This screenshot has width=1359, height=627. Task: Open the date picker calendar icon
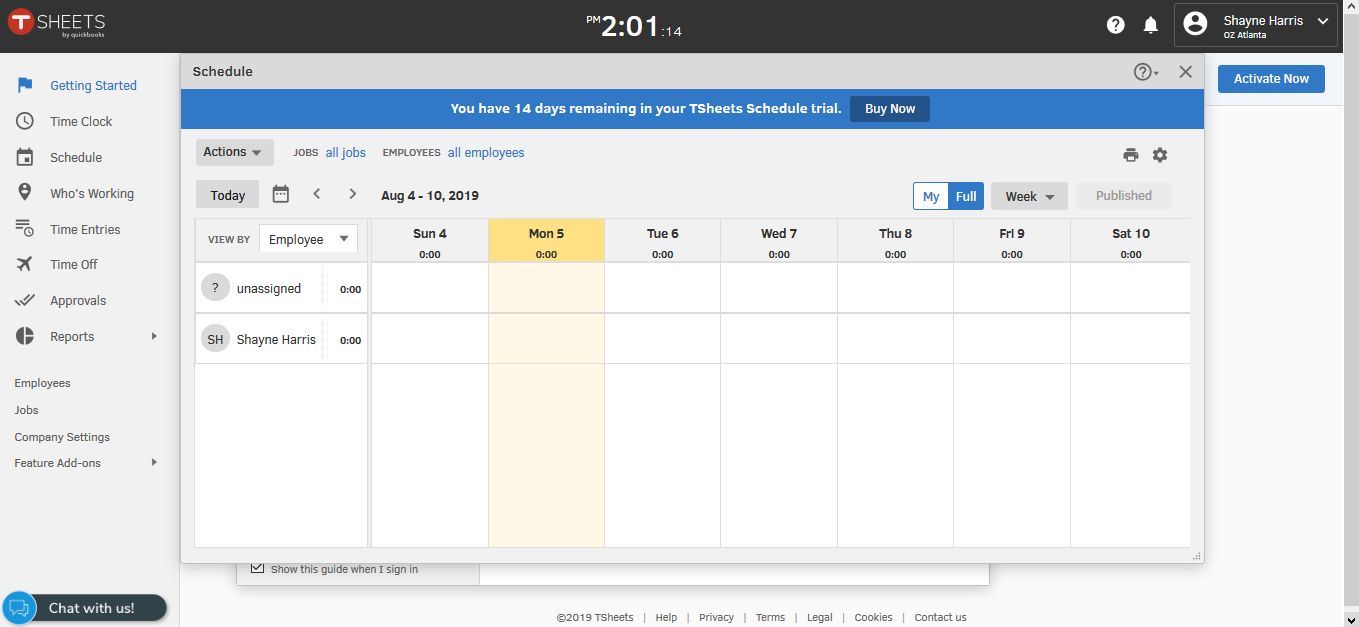281,194
